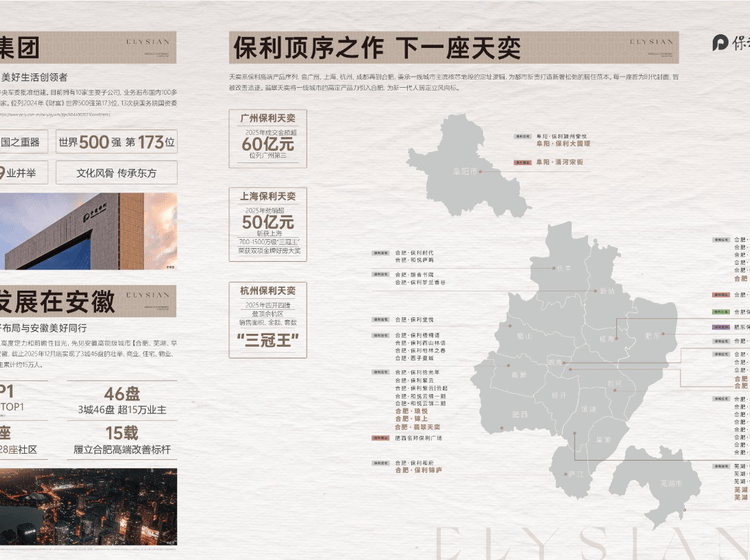This screenshot has width=750, height=560.
Task: Click the city night aerial photo
Action: [x=88, y=507]
